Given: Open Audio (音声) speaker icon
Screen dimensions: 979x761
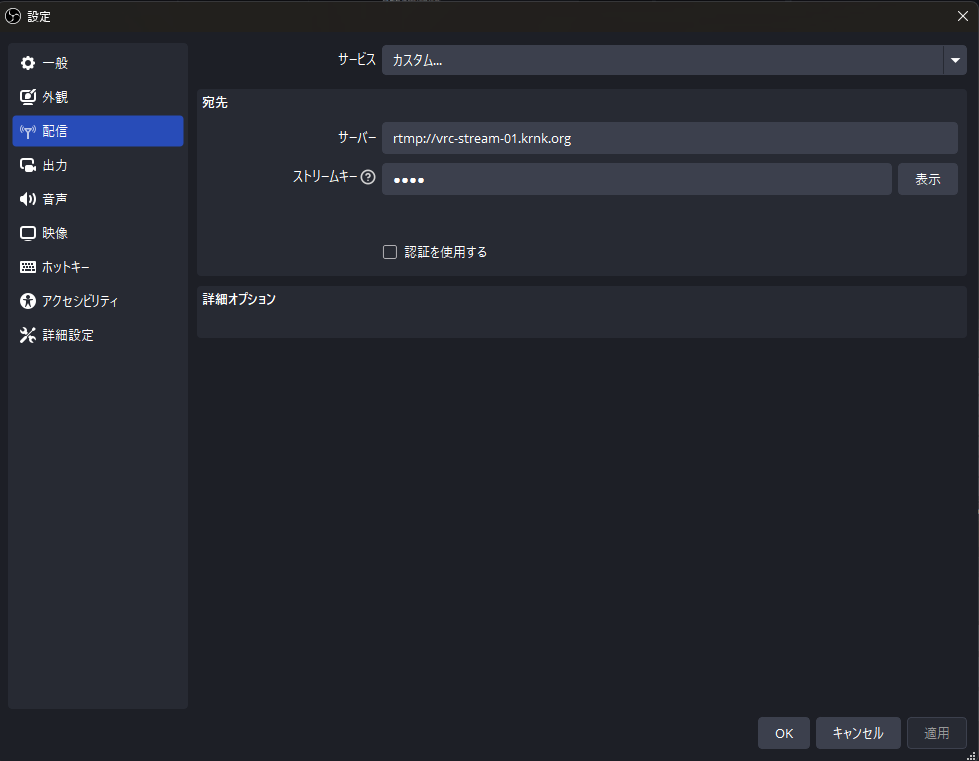Looking at the screenshot, I should (28, 199).
